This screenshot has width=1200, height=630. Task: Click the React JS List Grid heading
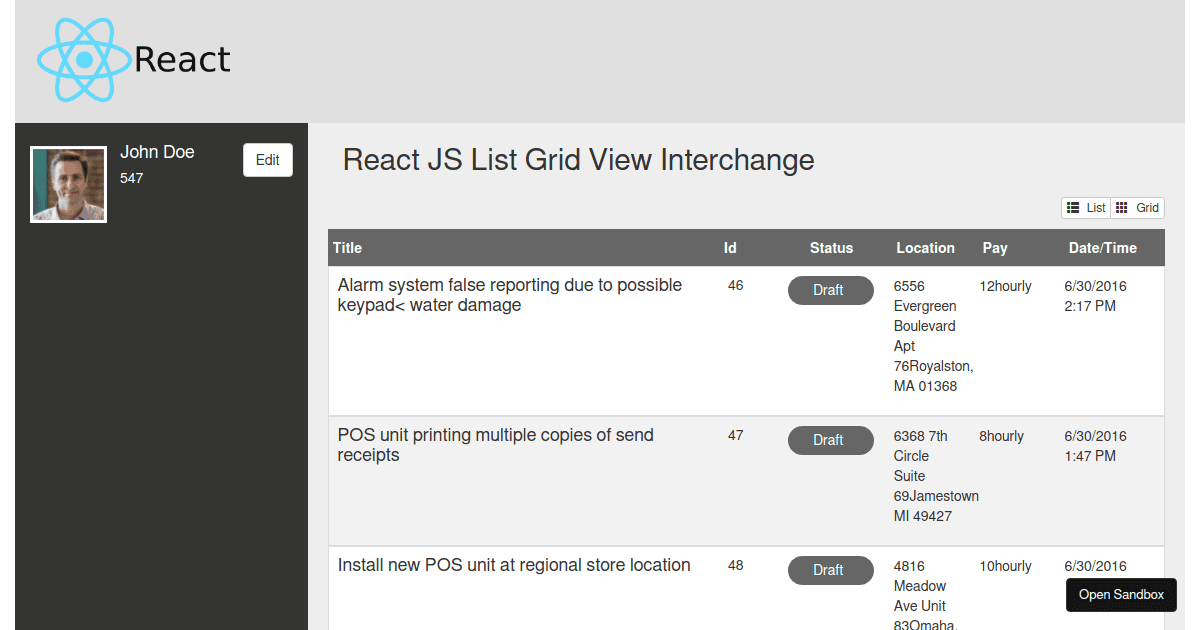(x=578, y=160)
